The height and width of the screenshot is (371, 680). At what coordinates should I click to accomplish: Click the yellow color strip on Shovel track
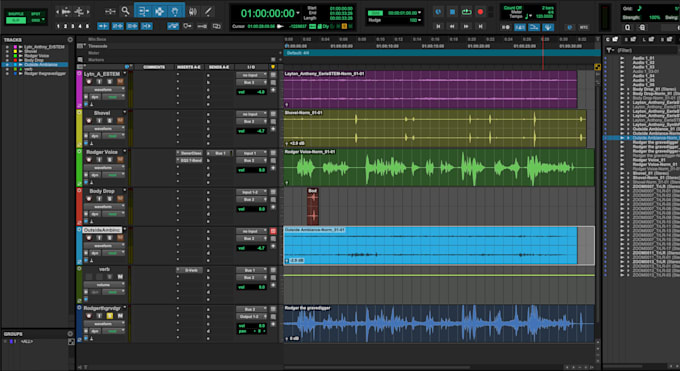click(x=79, y=129)
